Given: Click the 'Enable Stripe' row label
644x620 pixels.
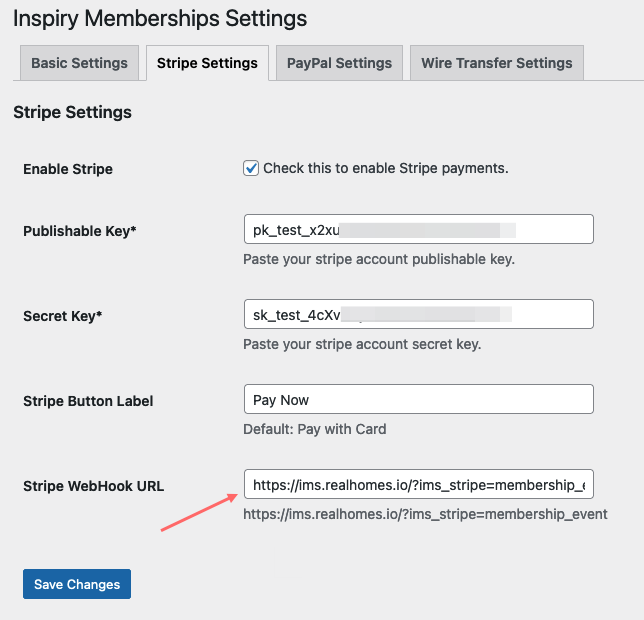Looking at the screenshot, I should [68, 169].
